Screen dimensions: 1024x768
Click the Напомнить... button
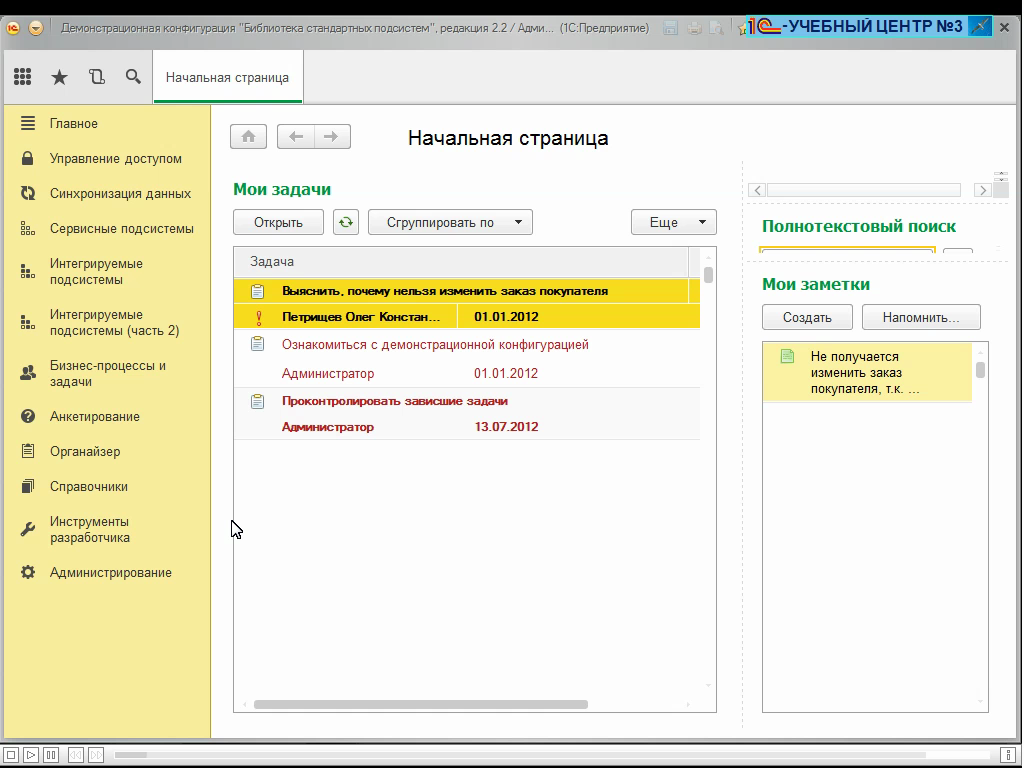[x=921, y=317]
